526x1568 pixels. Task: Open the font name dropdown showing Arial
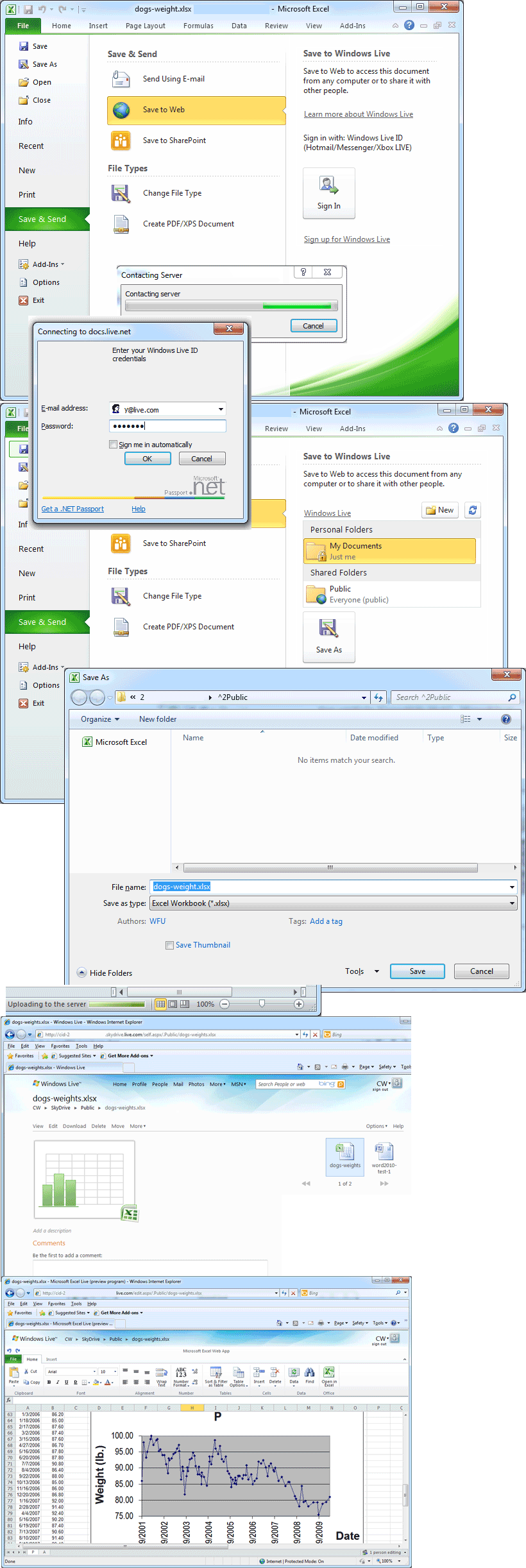tap(94, 1372)
